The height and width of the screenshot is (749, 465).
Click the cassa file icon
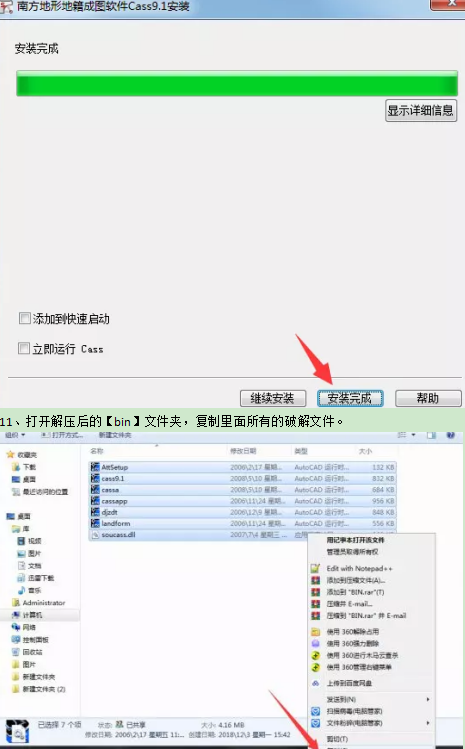(x=95, y=490)
